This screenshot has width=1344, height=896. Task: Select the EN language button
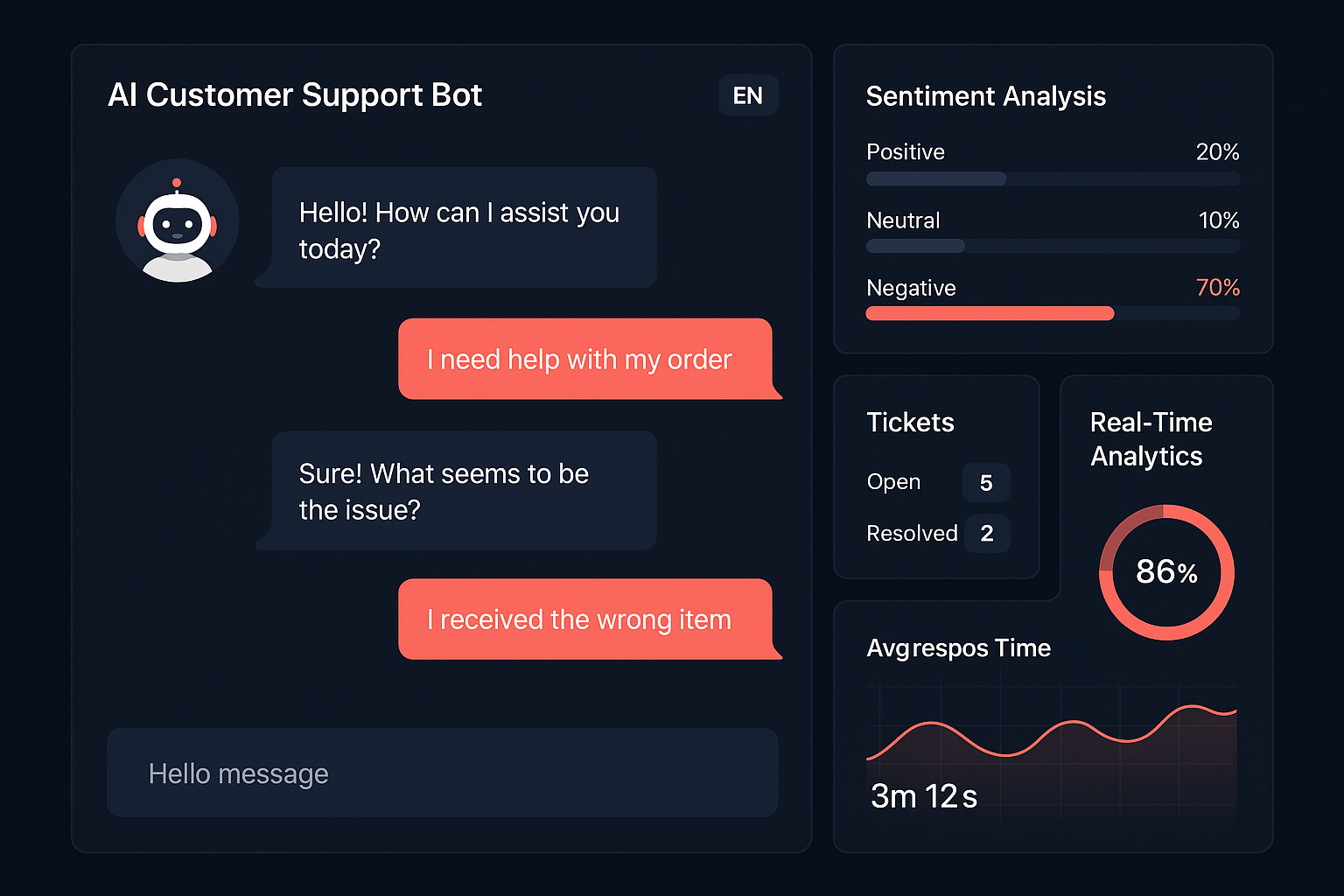point(748,95)
